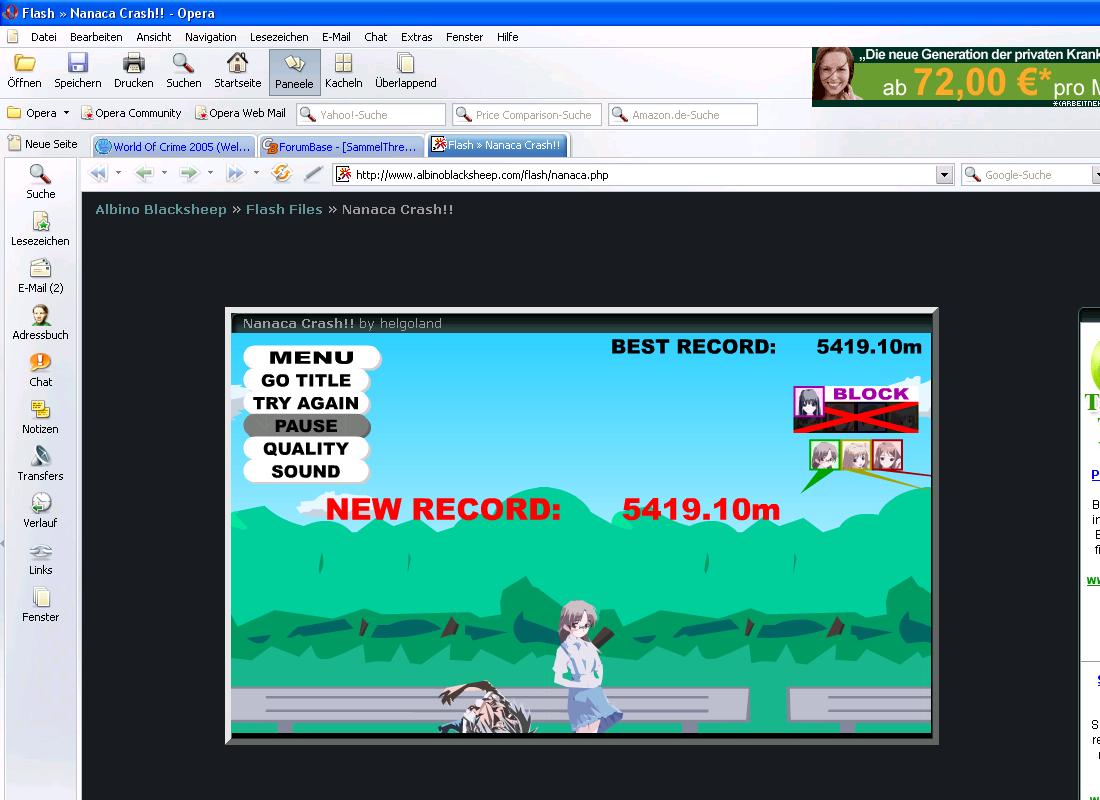Open the Suche panel in sidebar
Image resolution: width=1100 pixels, height=800 pixels.
[40, 182]
